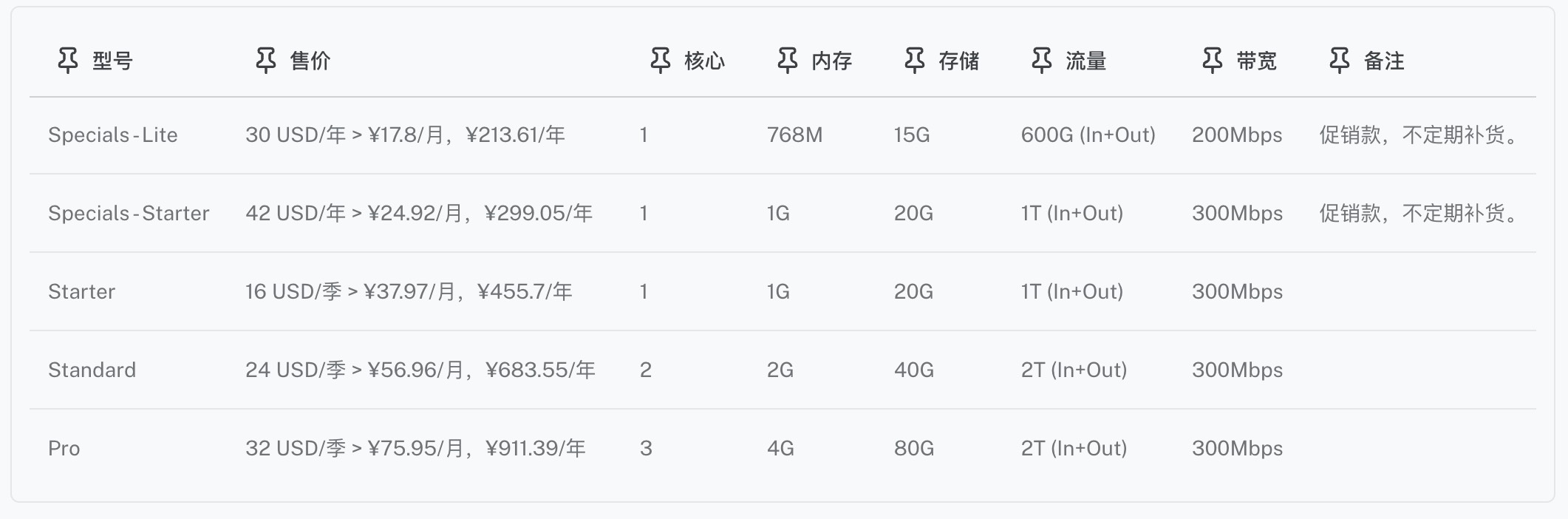Viewport: 1568px width, 519px height.
Task: Select the Specials-Lite model name
Action: click(113, 135)
